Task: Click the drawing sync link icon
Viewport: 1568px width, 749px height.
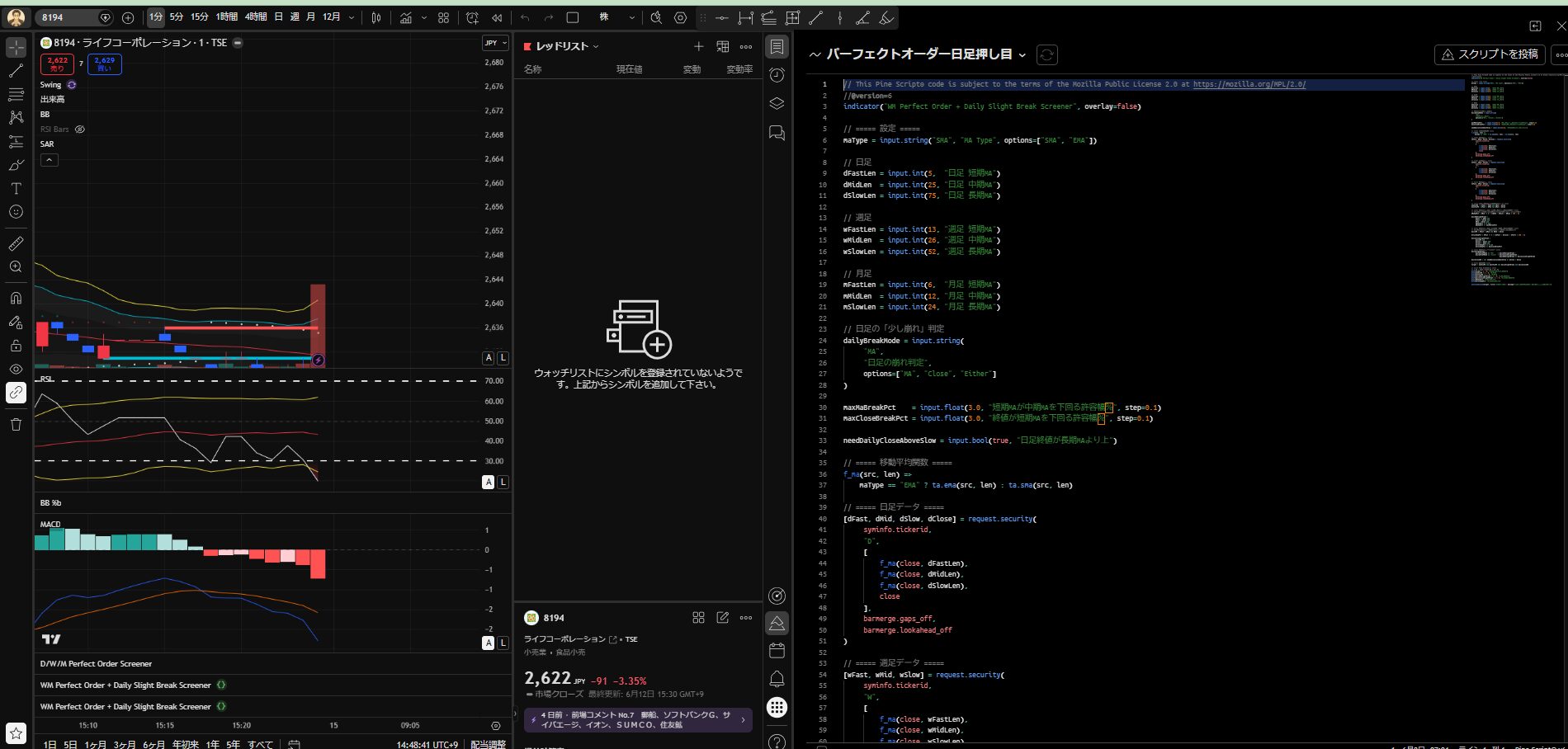Action: click(x=16, y=393)
